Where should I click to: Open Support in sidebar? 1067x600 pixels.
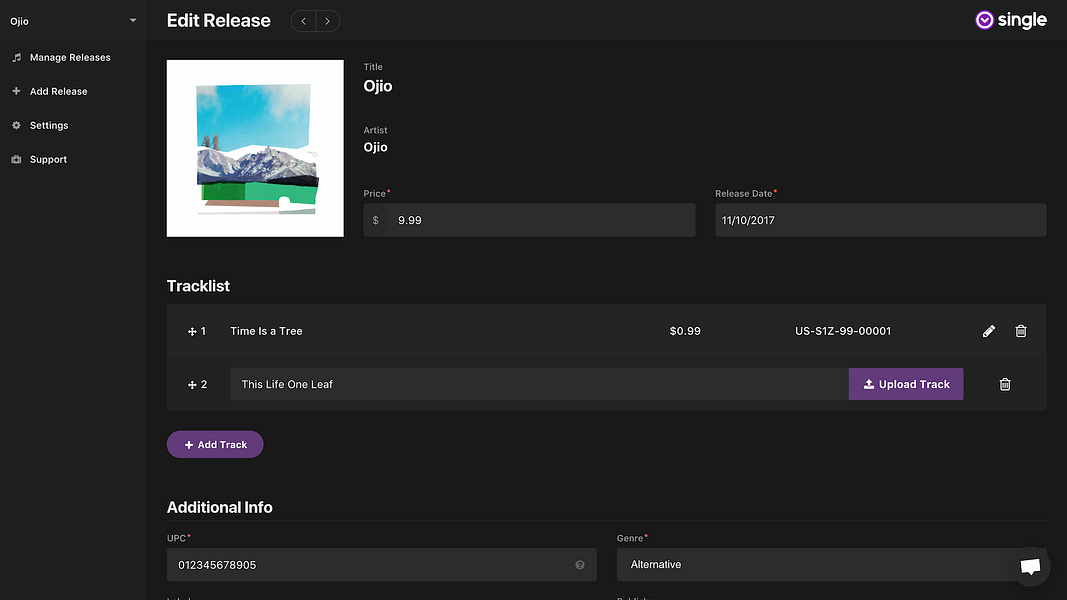(x=48, y=159)
